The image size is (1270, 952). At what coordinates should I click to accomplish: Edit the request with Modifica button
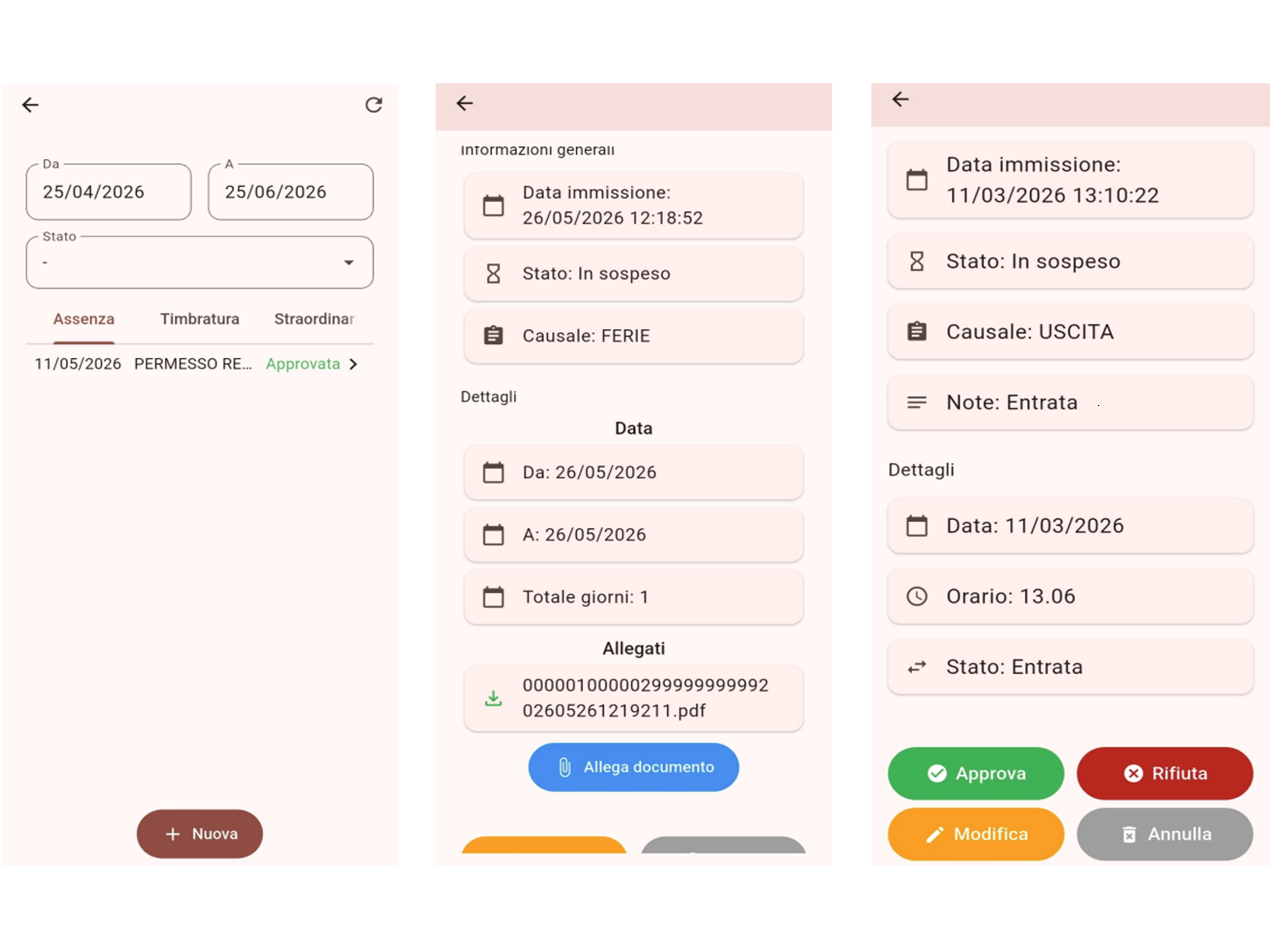(x=975, y=834)
